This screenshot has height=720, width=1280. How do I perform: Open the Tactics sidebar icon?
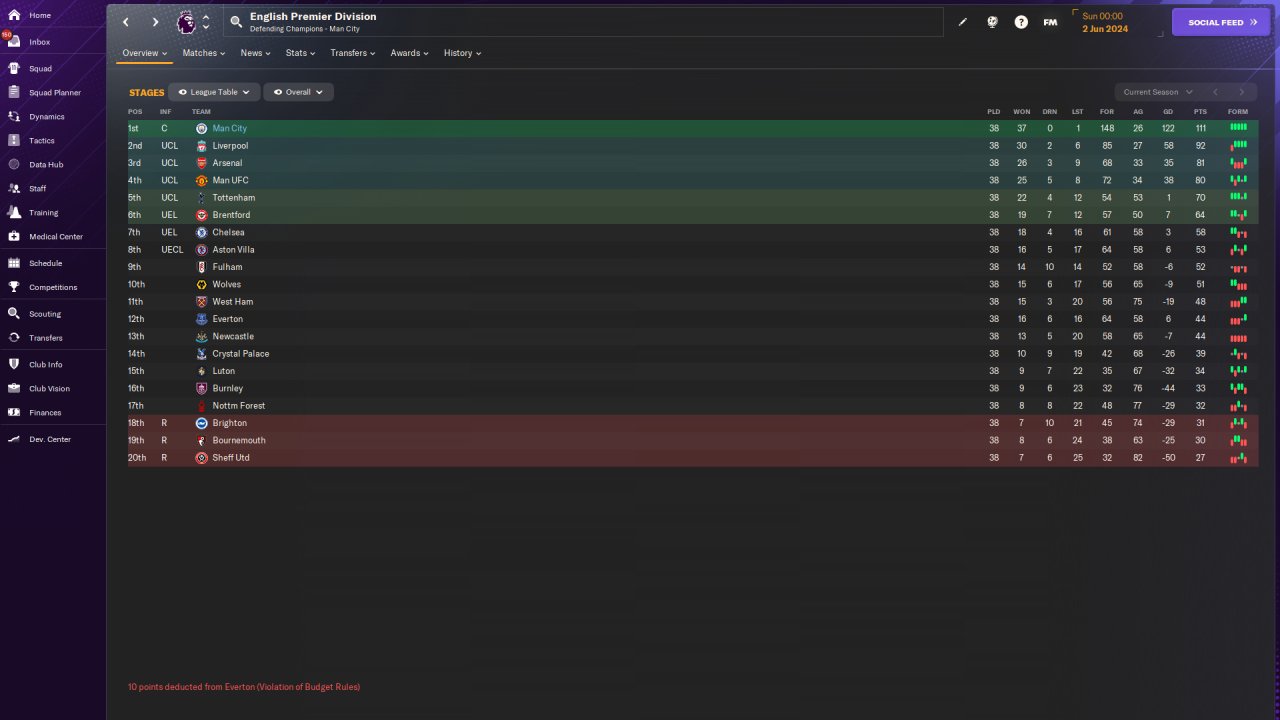pyautogui.click(x=14, y=141)
